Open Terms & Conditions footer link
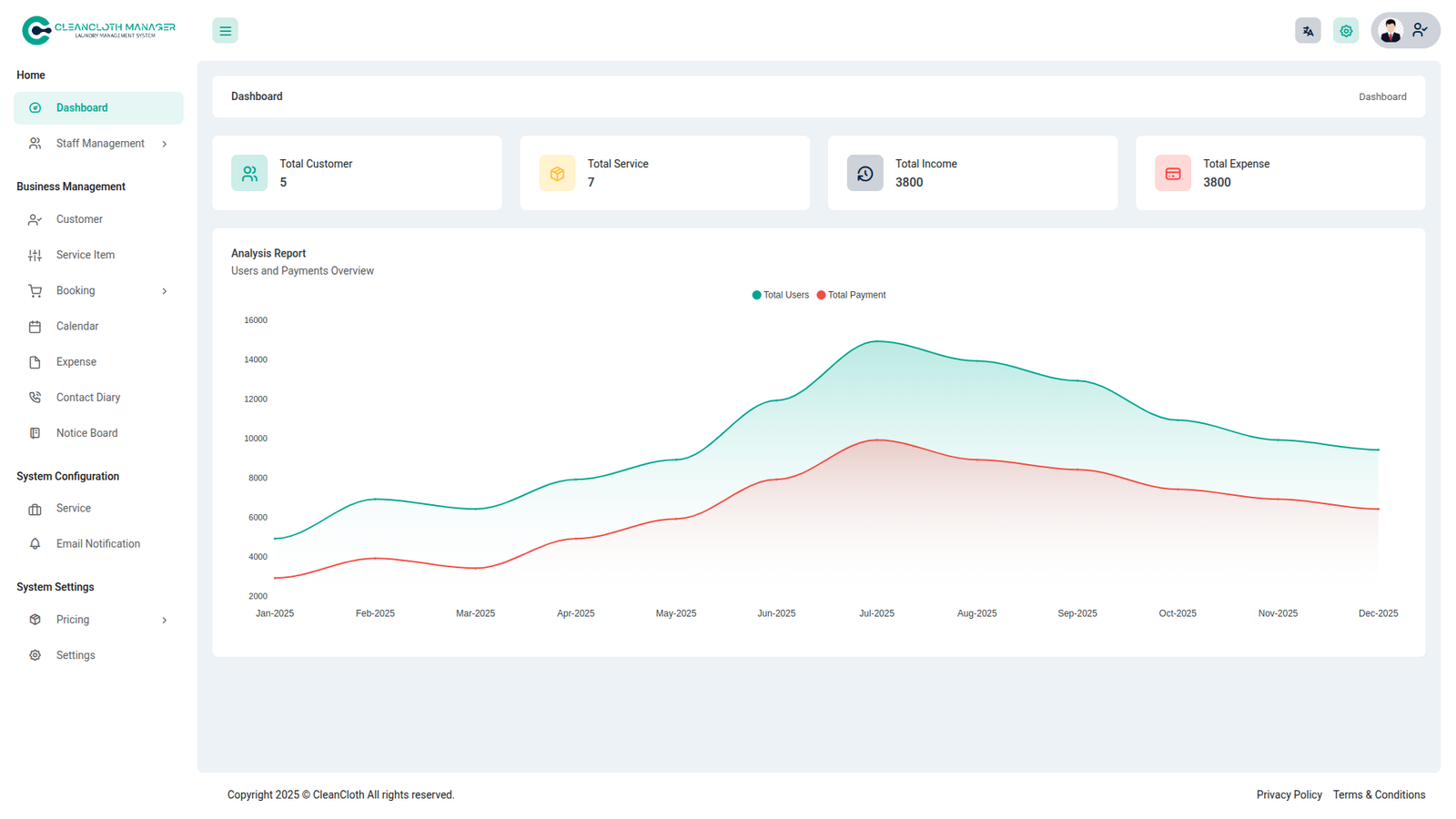The height and width of the screenshot is (819, 1456). click(1379, 794)
